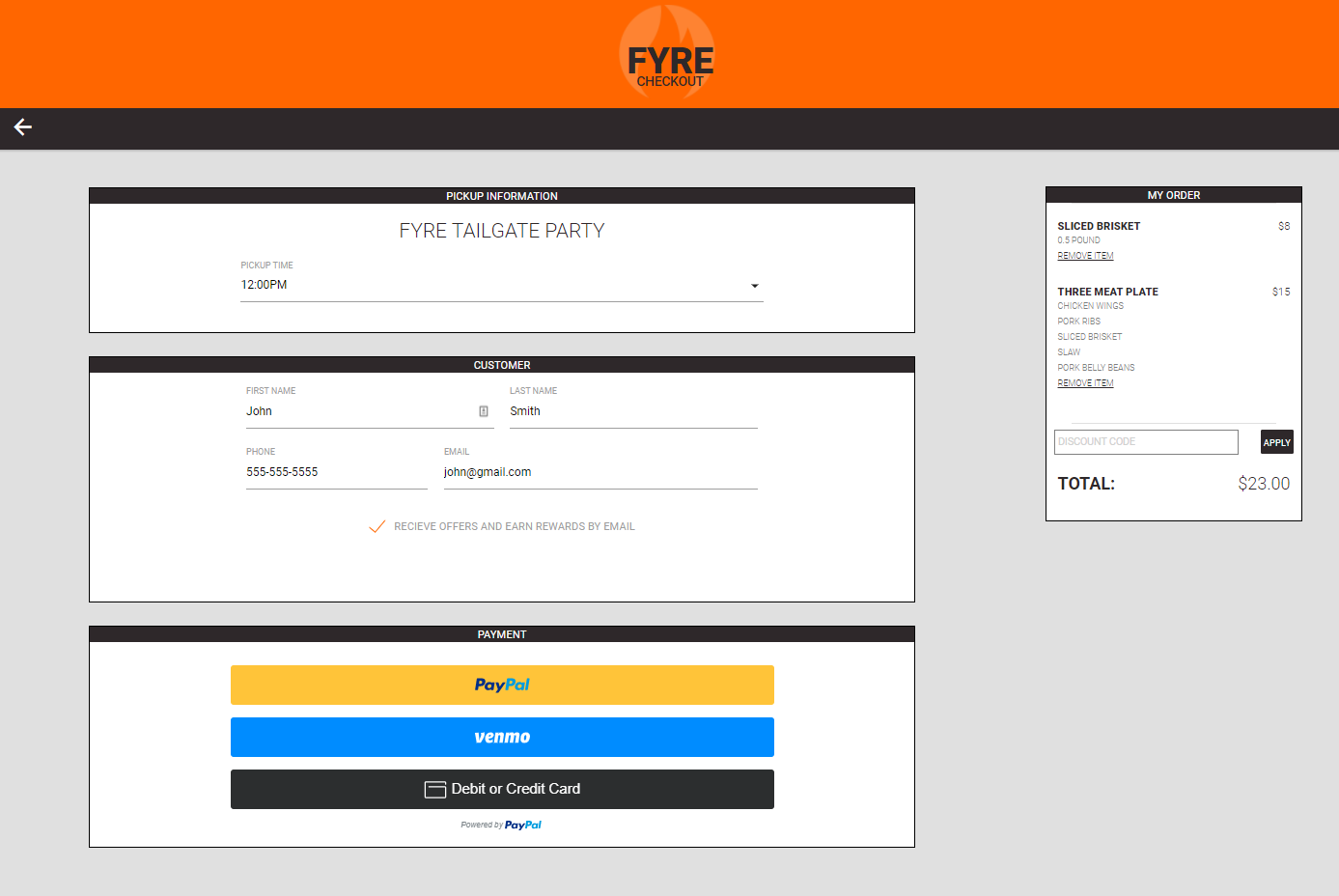Click the MY ORDER panel header
This screenshot has height=896, width=1339.
pyautogui.click(x=1174, y=195)
